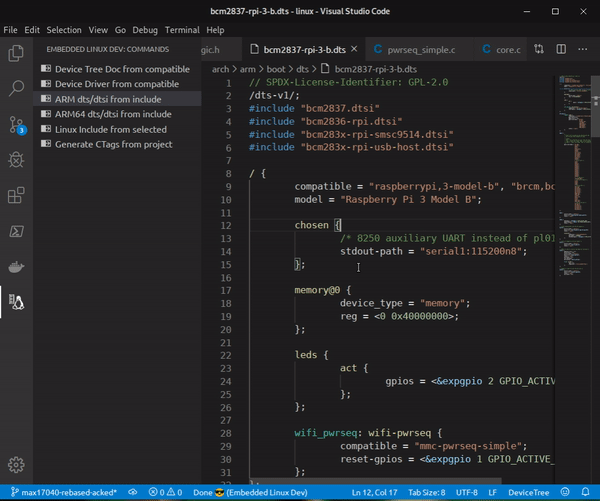Split the editor with the split icon
This screenshot has width=600, height=501.
pyautogui.click(x=561, y=49)
